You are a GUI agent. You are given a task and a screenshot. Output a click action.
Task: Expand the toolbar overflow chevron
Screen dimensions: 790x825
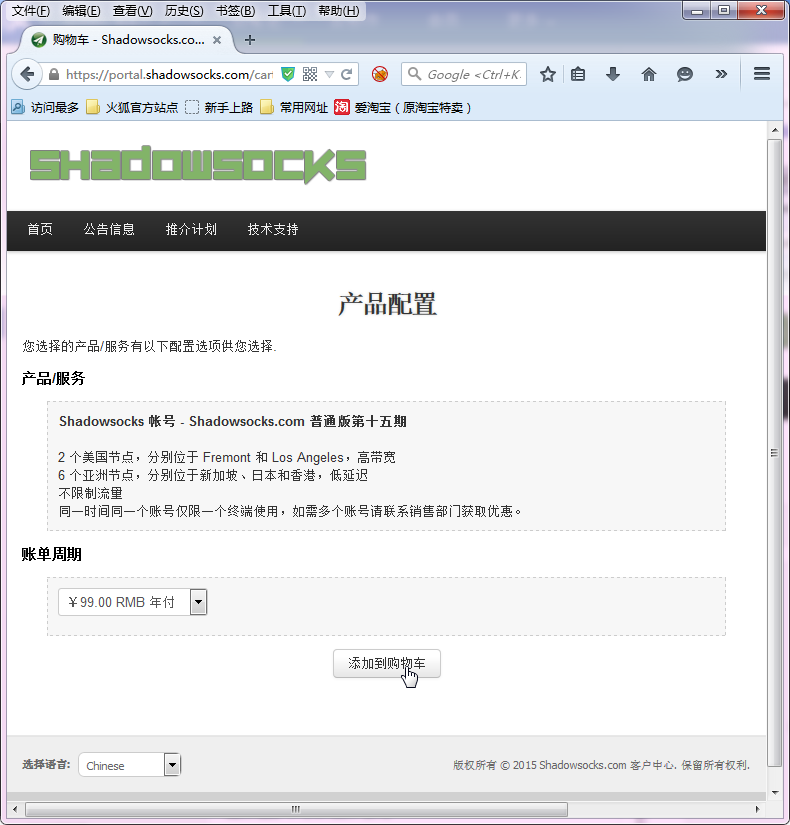click(x=721, y=74)
